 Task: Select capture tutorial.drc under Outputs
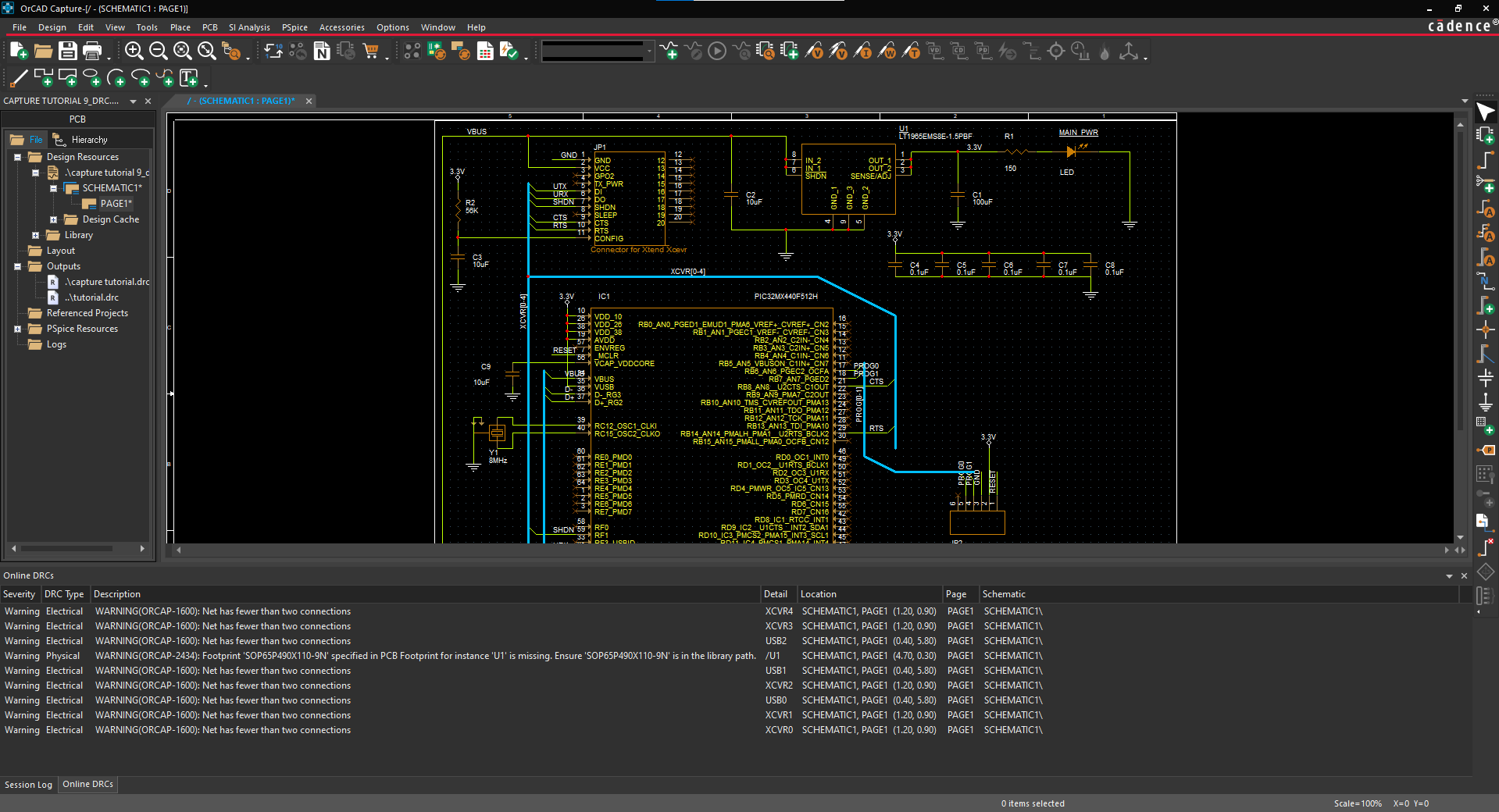click(108, 282)
